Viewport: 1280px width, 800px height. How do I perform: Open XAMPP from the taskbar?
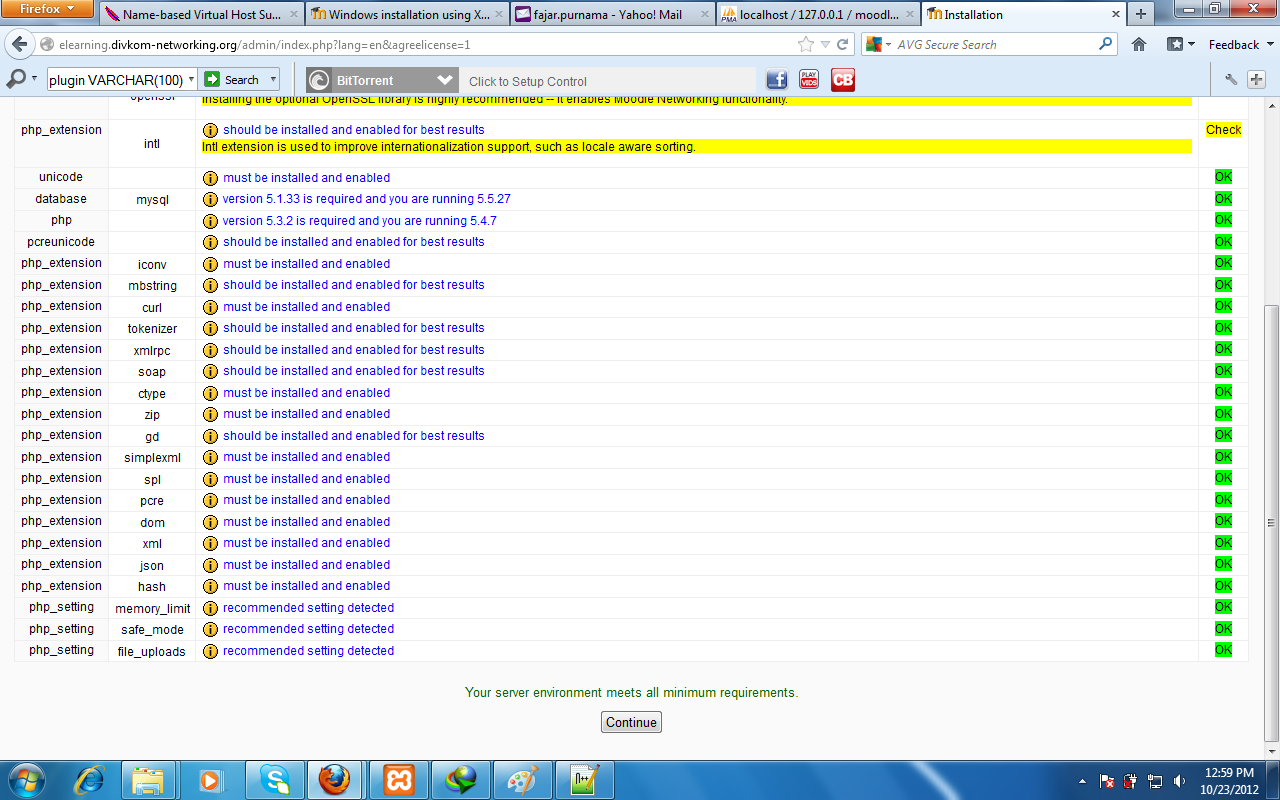pyautogui.click(x=399, y=779)
